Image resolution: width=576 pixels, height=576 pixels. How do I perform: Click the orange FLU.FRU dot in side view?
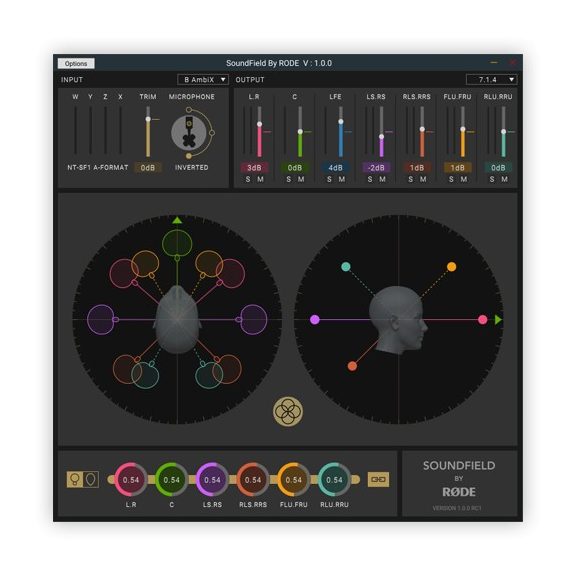tap(451, 267)
